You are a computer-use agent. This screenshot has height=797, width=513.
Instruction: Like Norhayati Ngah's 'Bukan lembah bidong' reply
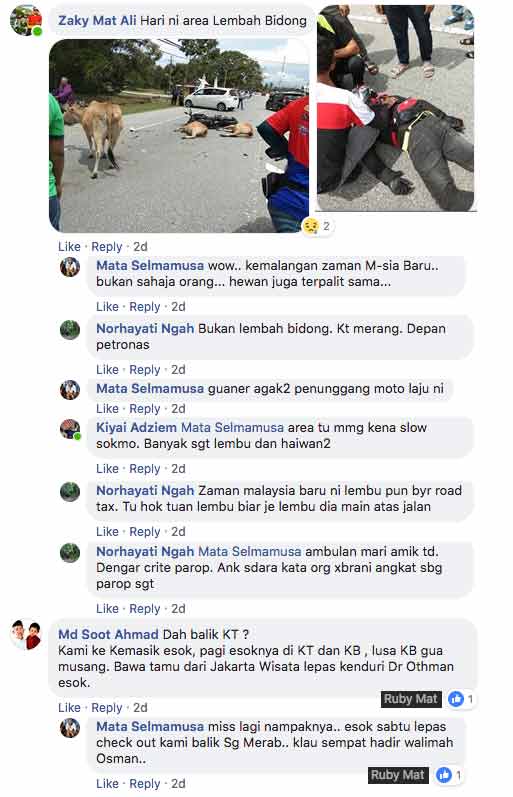tap(107, 370)
